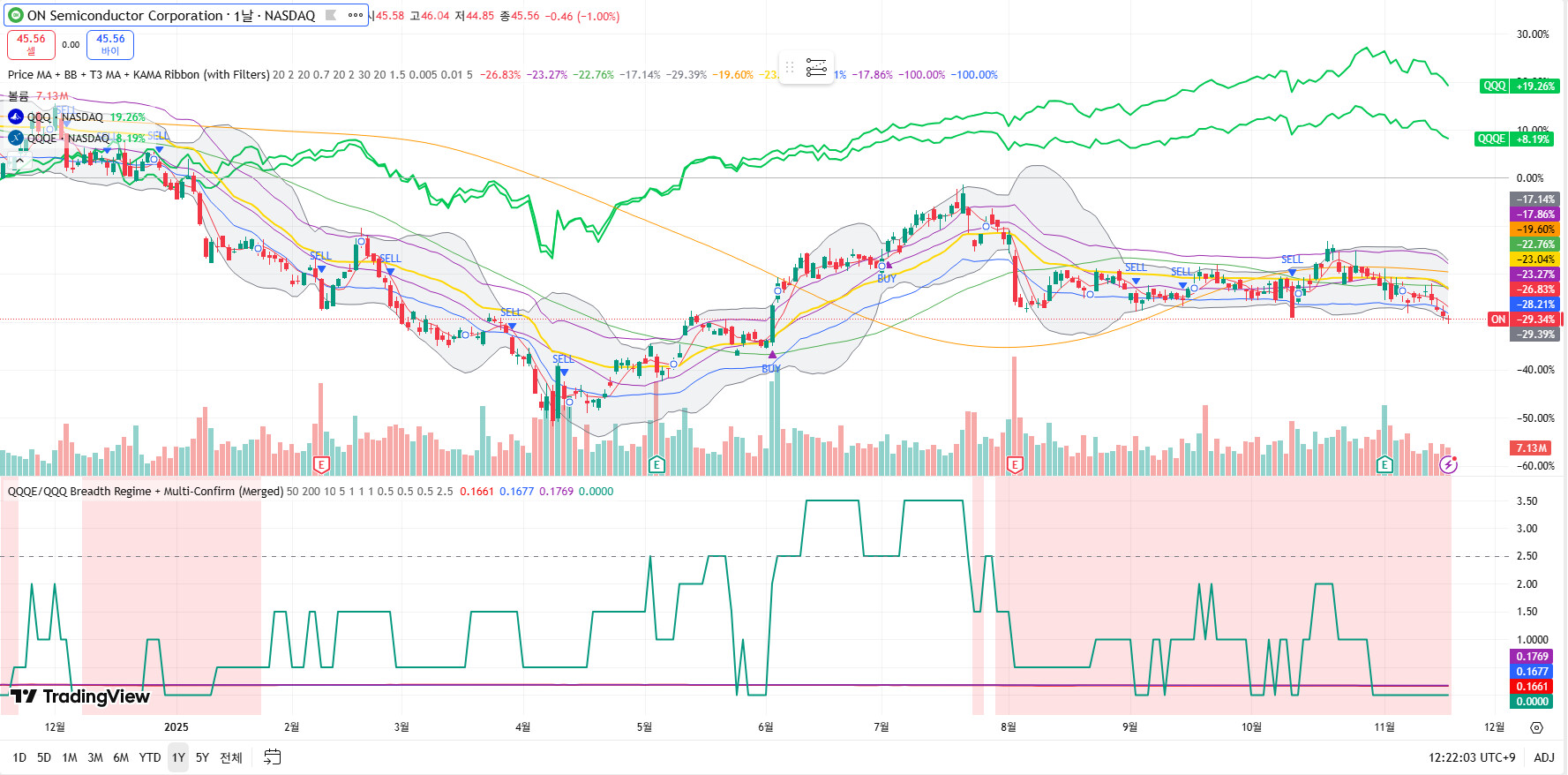Click the green QQQE price scale label
1568x775 pixels.
[x=1491, y=139]
